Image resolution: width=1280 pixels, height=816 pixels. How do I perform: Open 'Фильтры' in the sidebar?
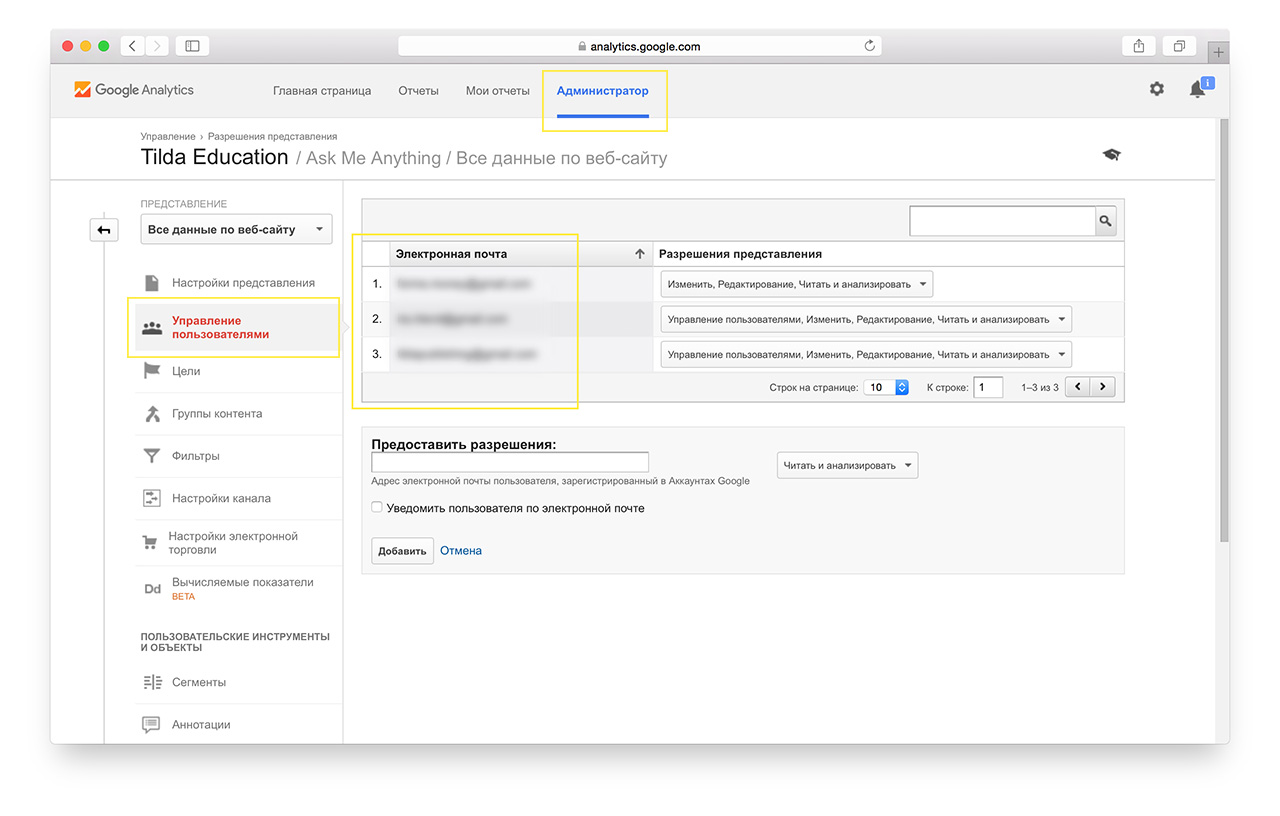pos(195,456)
